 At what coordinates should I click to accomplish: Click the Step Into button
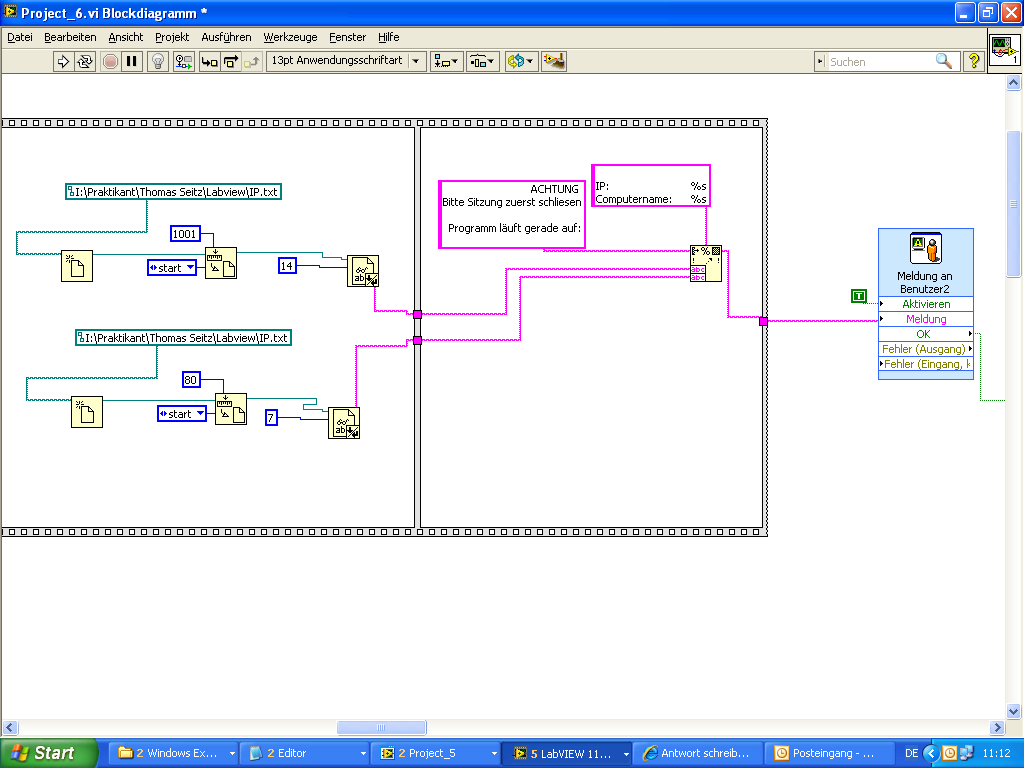[x=210, y=61]
